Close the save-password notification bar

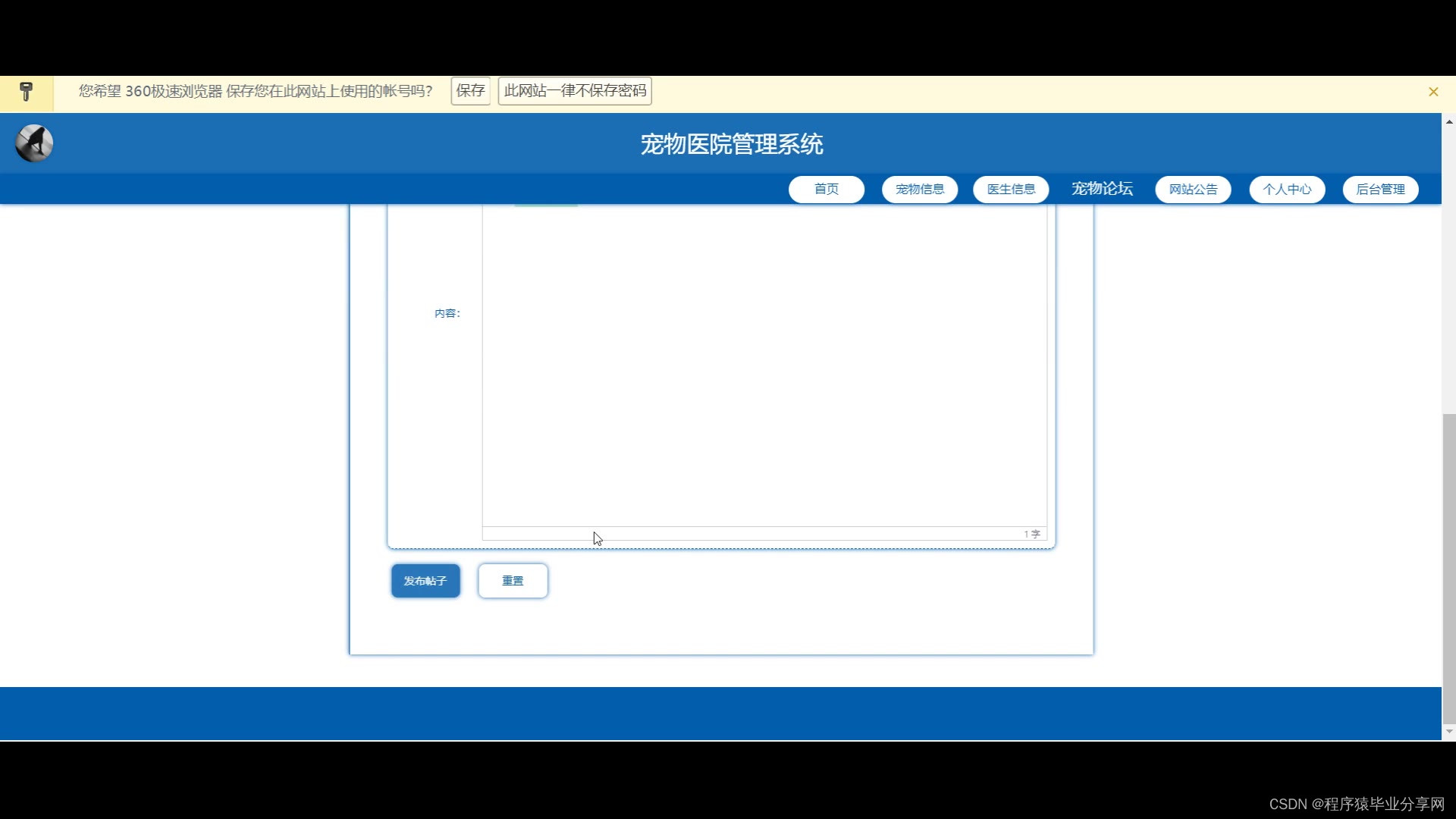[1432, 92]
